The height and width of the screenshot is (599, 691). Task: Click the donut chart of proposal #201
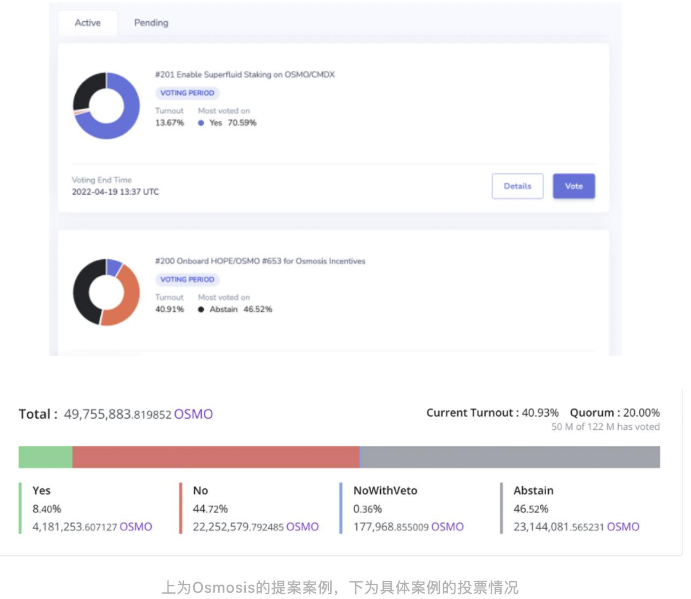pos(106,106)
